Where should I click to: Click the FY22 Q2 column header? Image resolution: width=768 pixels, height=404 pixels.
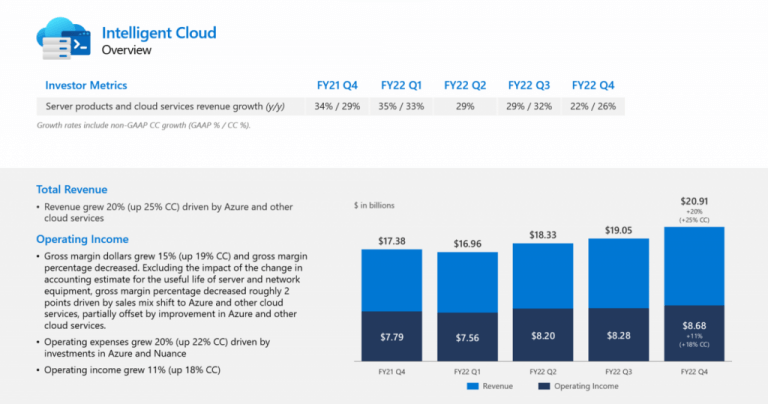(465, 85)
